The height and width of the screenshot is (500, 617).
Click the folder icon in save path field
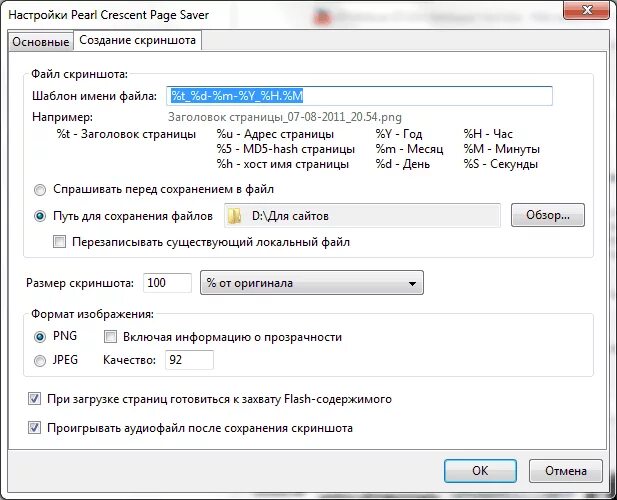tap(235, 216)
